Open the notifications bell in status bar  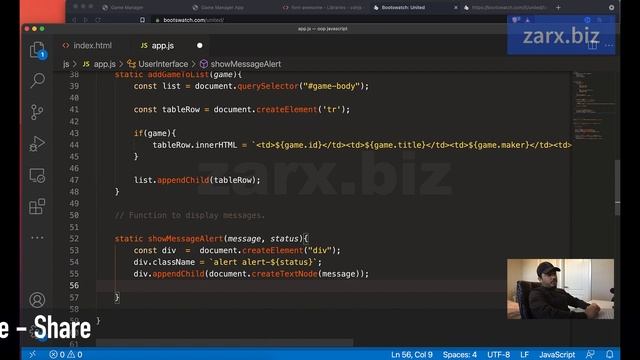[x=609, y=354]
